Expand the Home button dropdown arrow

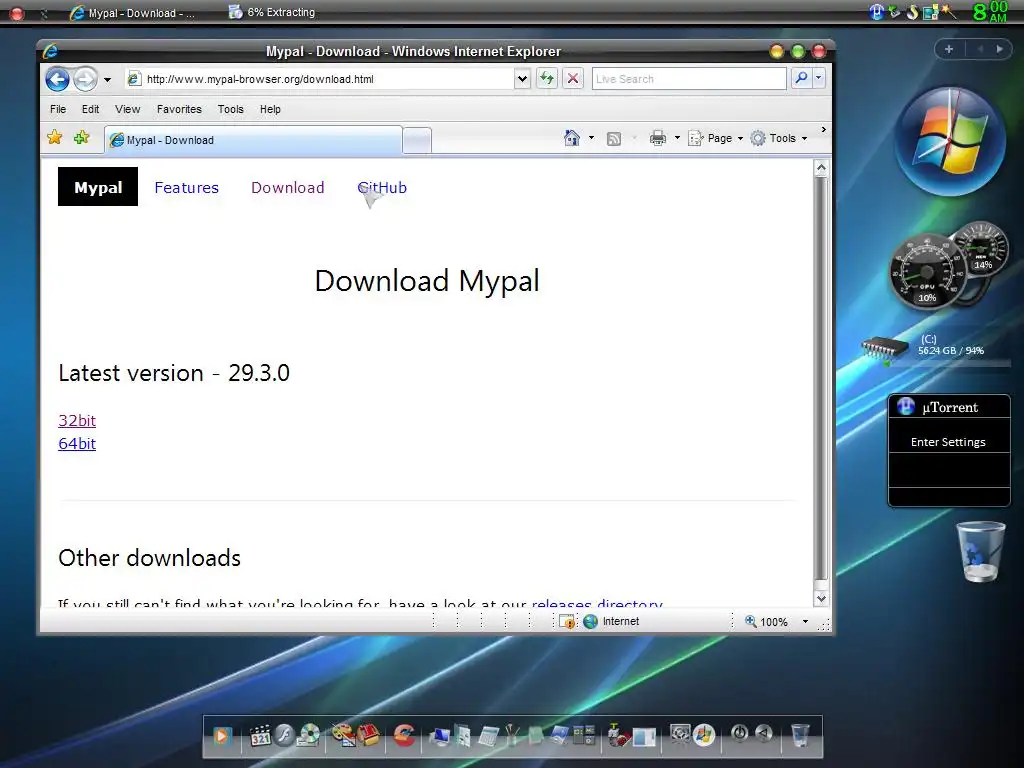(591, 138)
